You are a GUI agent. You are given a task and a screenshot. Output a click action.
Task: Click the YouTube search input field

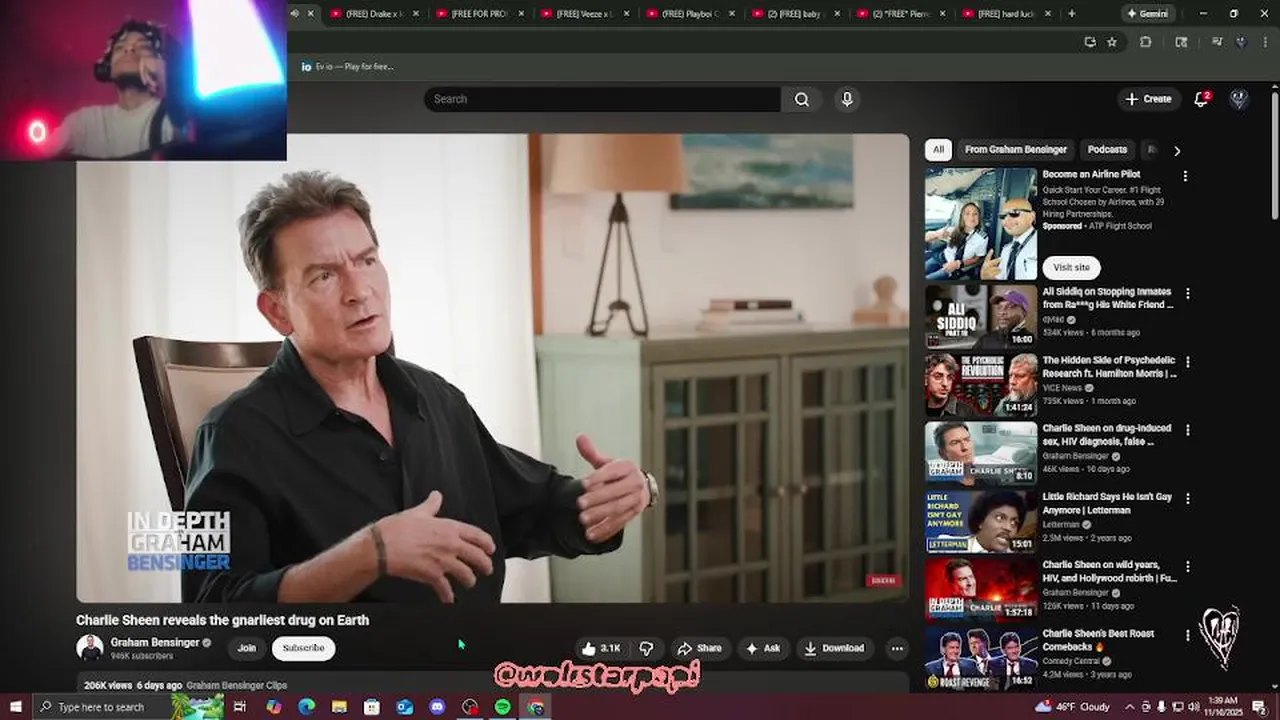[x=602, y=99]
